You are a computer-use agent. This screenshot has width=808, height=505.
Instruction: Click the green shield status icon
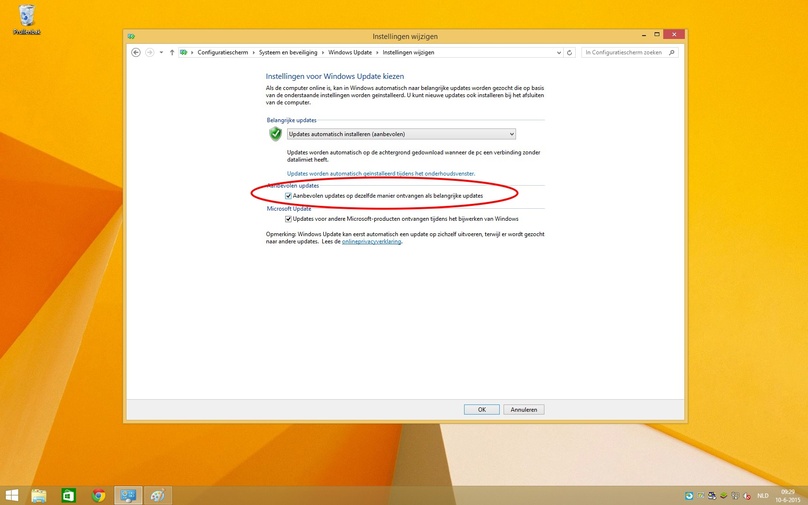276,134
